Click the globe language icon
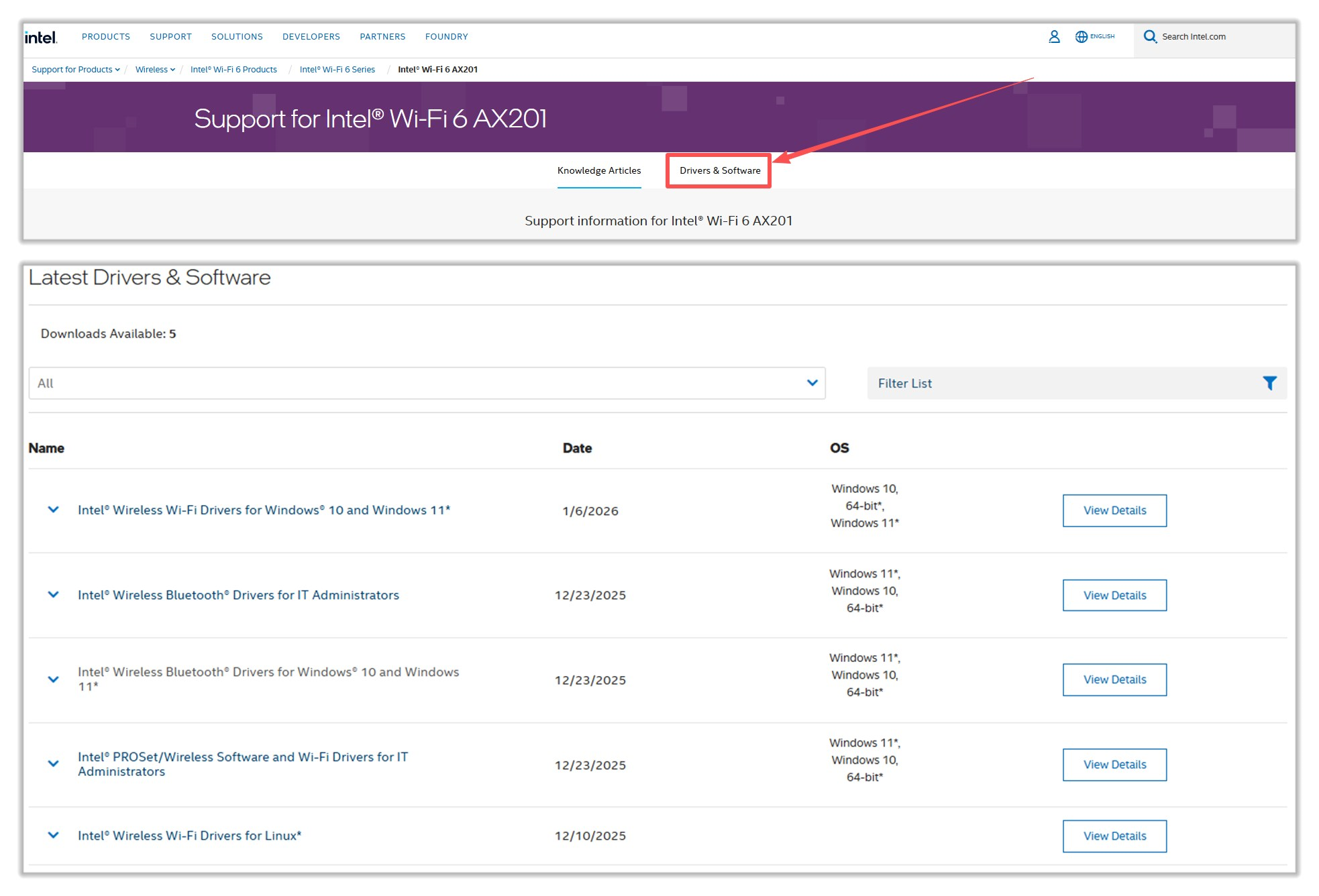Image resolution: width=1319 pixels, height=896 pixels. [1081, 37]
